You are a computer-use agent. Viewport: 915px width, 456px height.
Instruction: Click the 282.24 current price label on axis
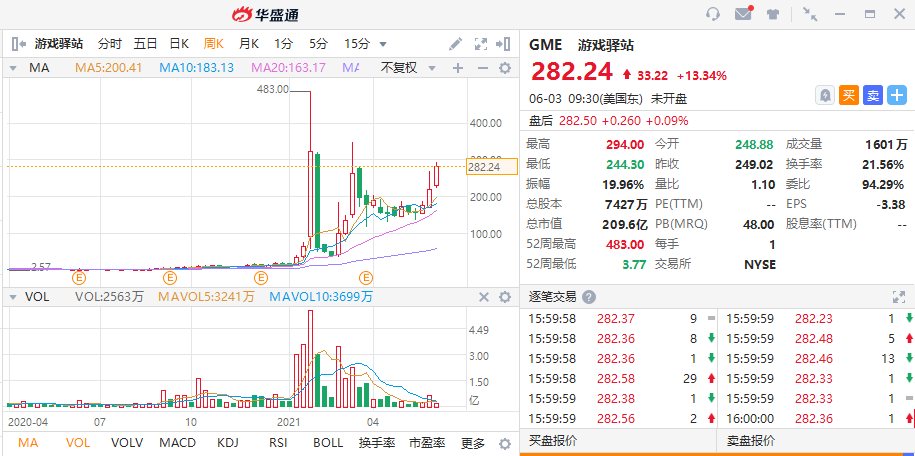coord(492,168)
